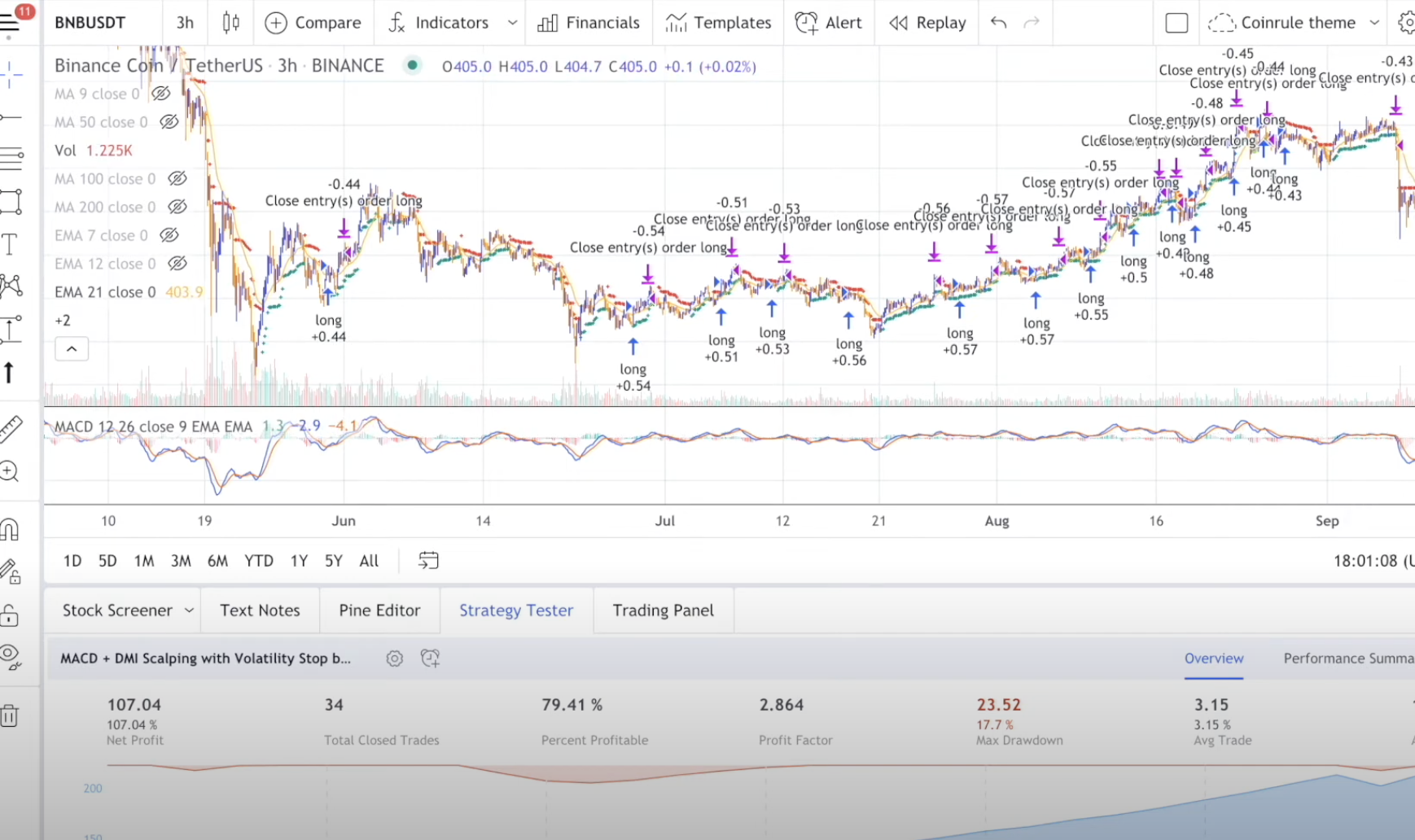Open the Coinrule theme dropdown
The image size is (1415, 840).
point(1377,23)
